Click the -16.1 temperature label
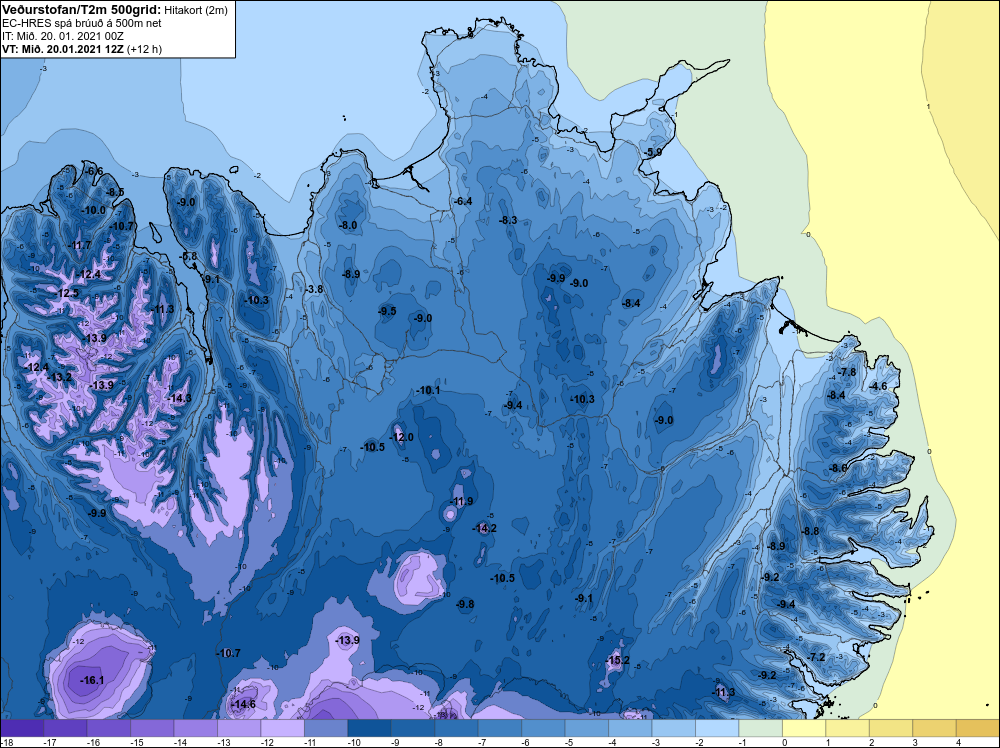This screenshot has height=748, width=1000. point(92,680)
